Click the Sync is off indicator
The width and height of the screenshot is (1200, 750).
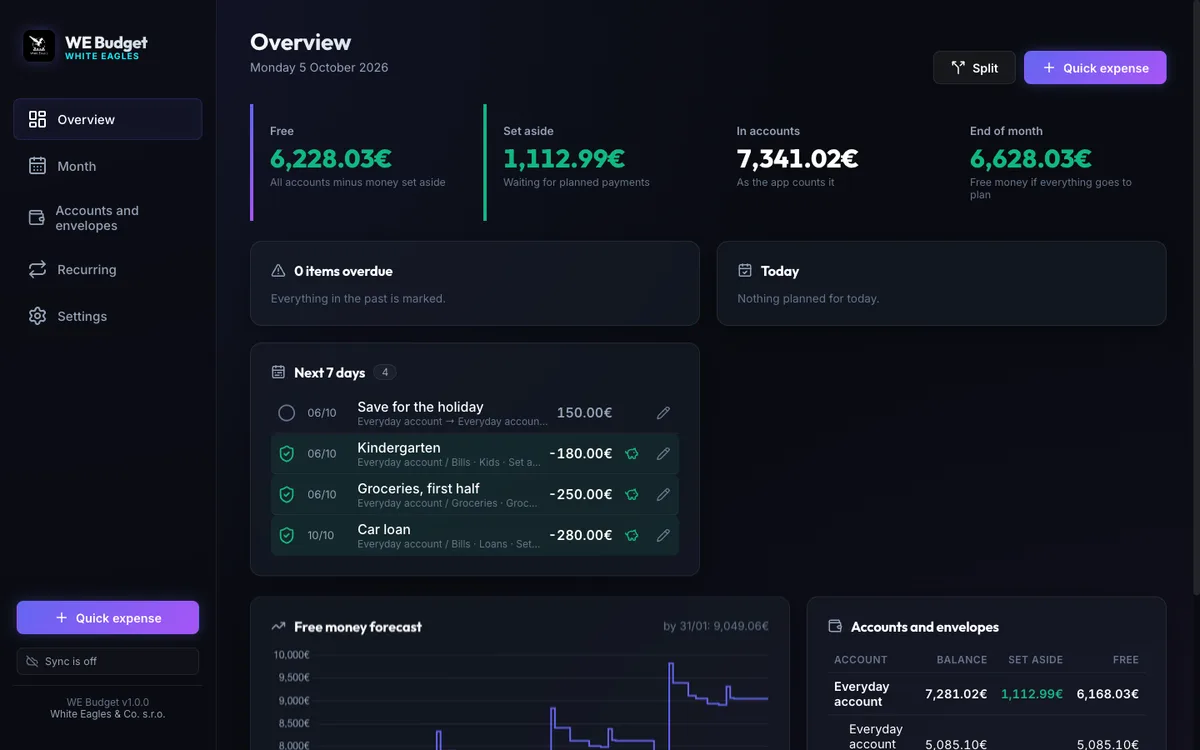[x=108, y=661]
